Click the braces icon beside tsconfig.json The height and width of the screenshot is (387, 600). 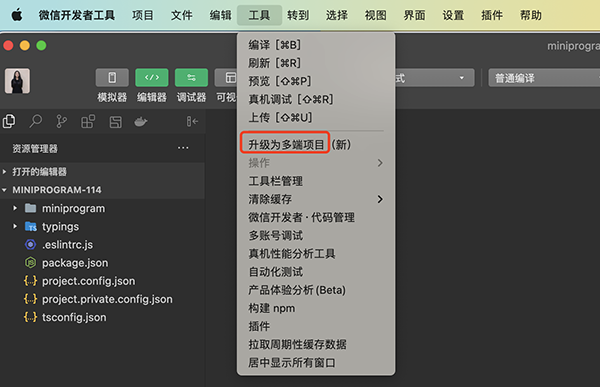click(31, 317)
